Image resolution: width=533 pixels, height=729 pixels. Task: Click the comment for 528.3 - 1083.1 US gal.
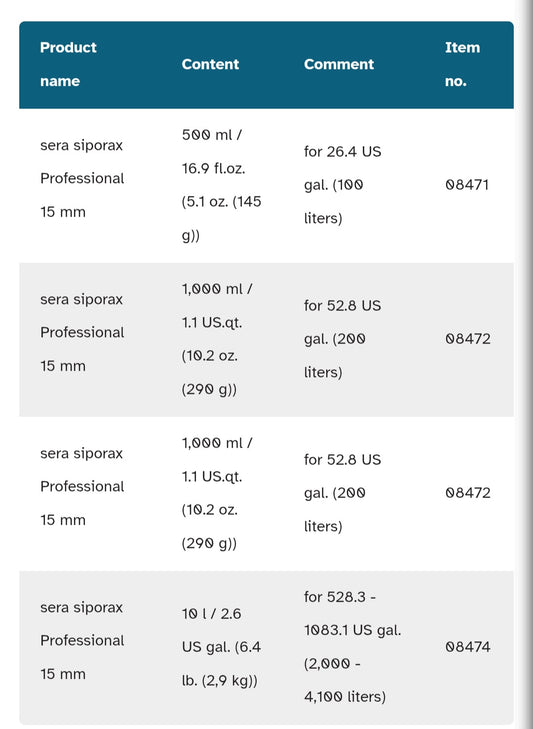tap(353, 647)
